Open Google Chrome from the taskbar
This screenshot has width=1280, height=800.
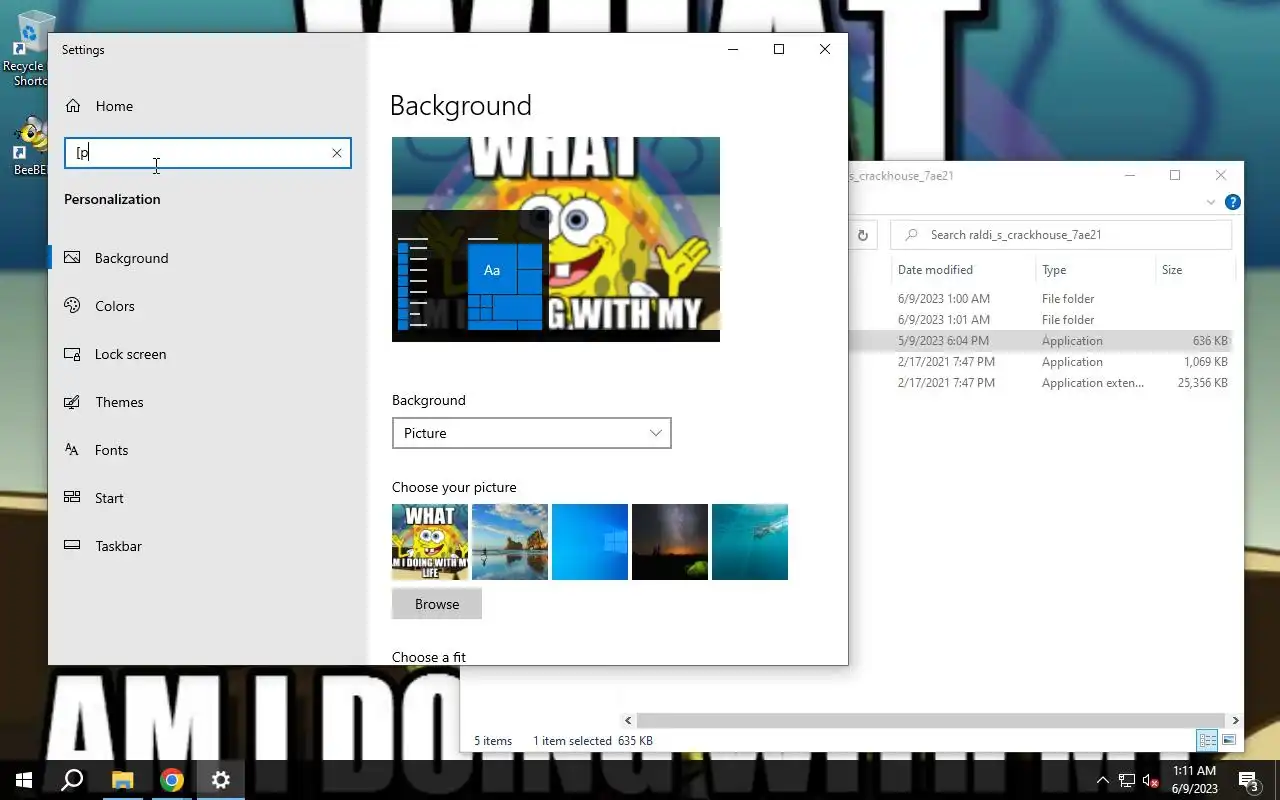pos(172,780)
